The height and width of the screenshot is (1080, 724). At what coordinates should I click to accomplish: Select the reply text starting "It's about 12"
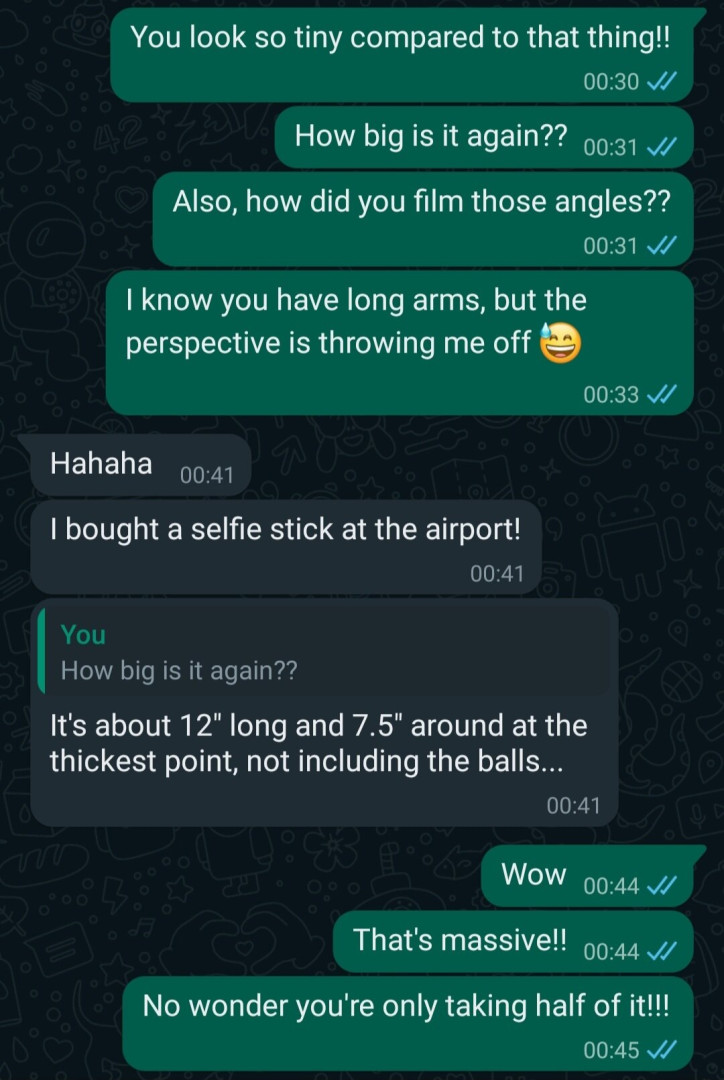click(x=318, y=743)
